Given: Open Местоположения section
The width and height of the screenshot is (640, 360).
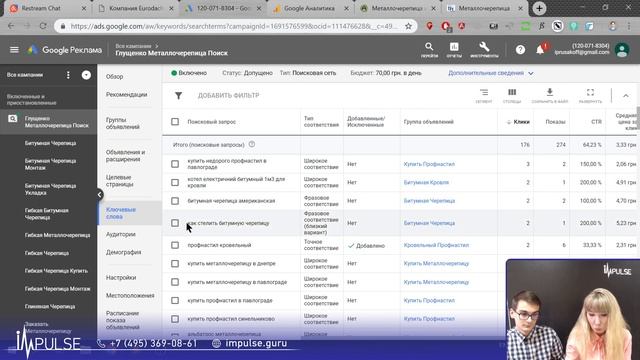Looking at the screenshot, I should click(x=130, y=296).
